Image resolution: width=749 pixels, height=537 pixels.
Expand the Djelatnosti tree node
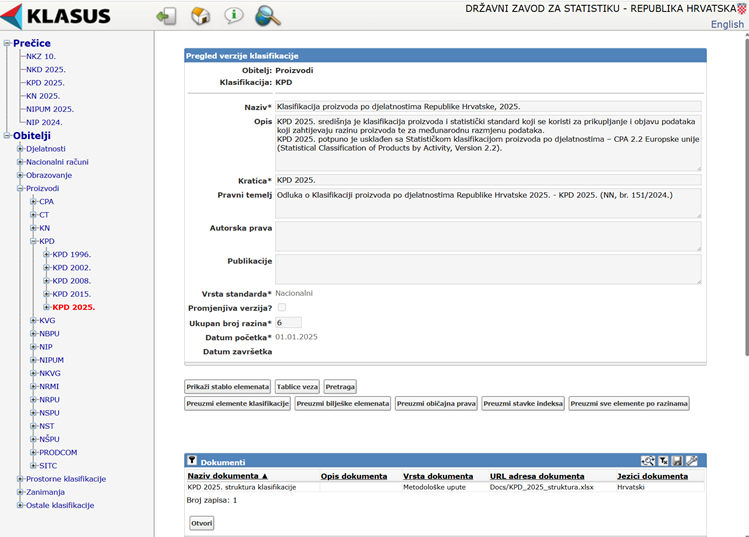[x=20, y=148]
